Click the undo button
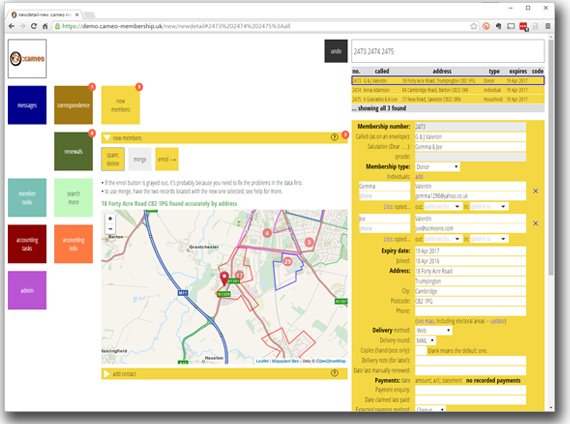Image resolution: width=570 pixels, height=424 pixels. point(336,51)
